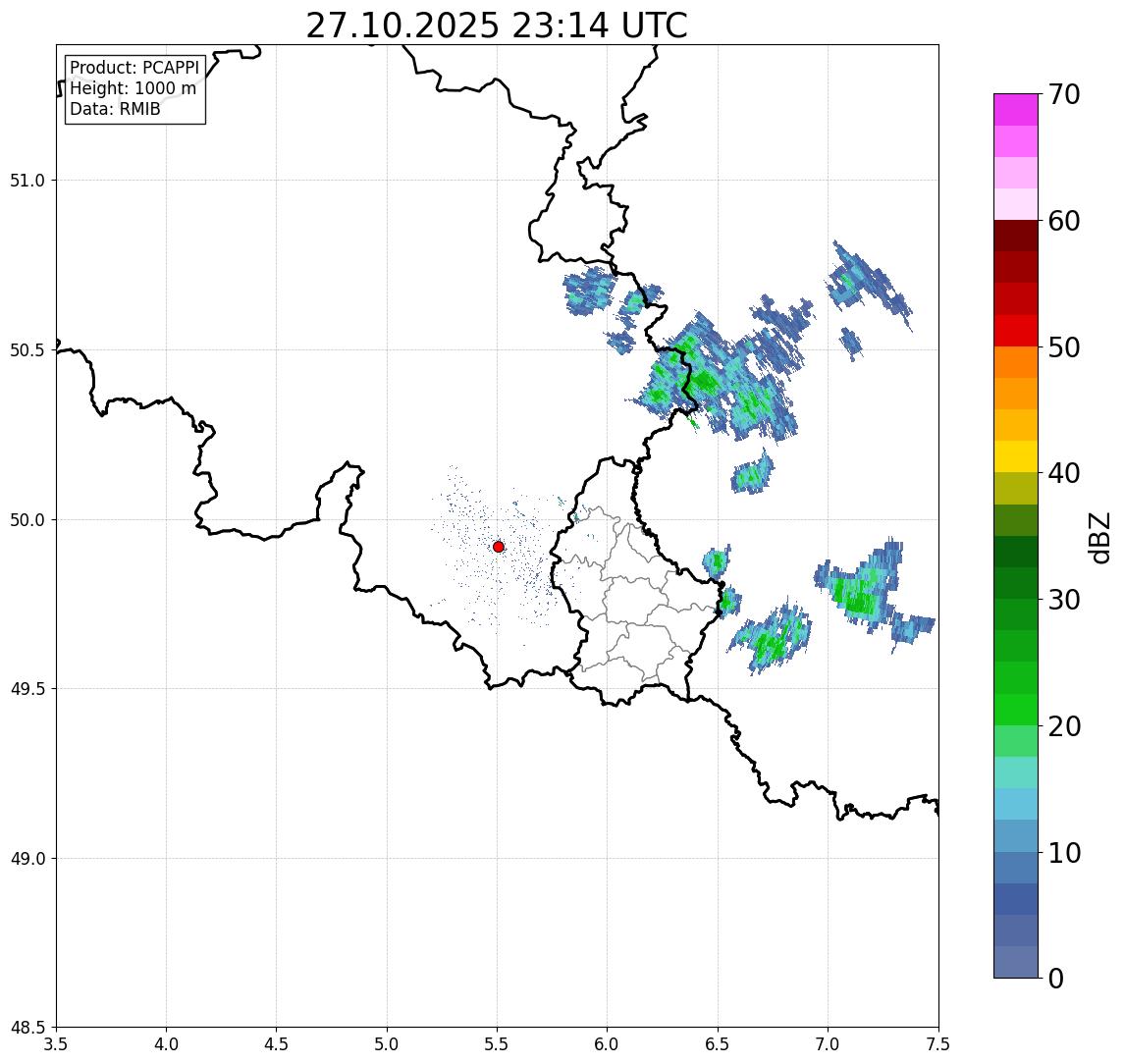Click the longitude axis label 7.0
1124x1064 pixels.
[828, 1044]
